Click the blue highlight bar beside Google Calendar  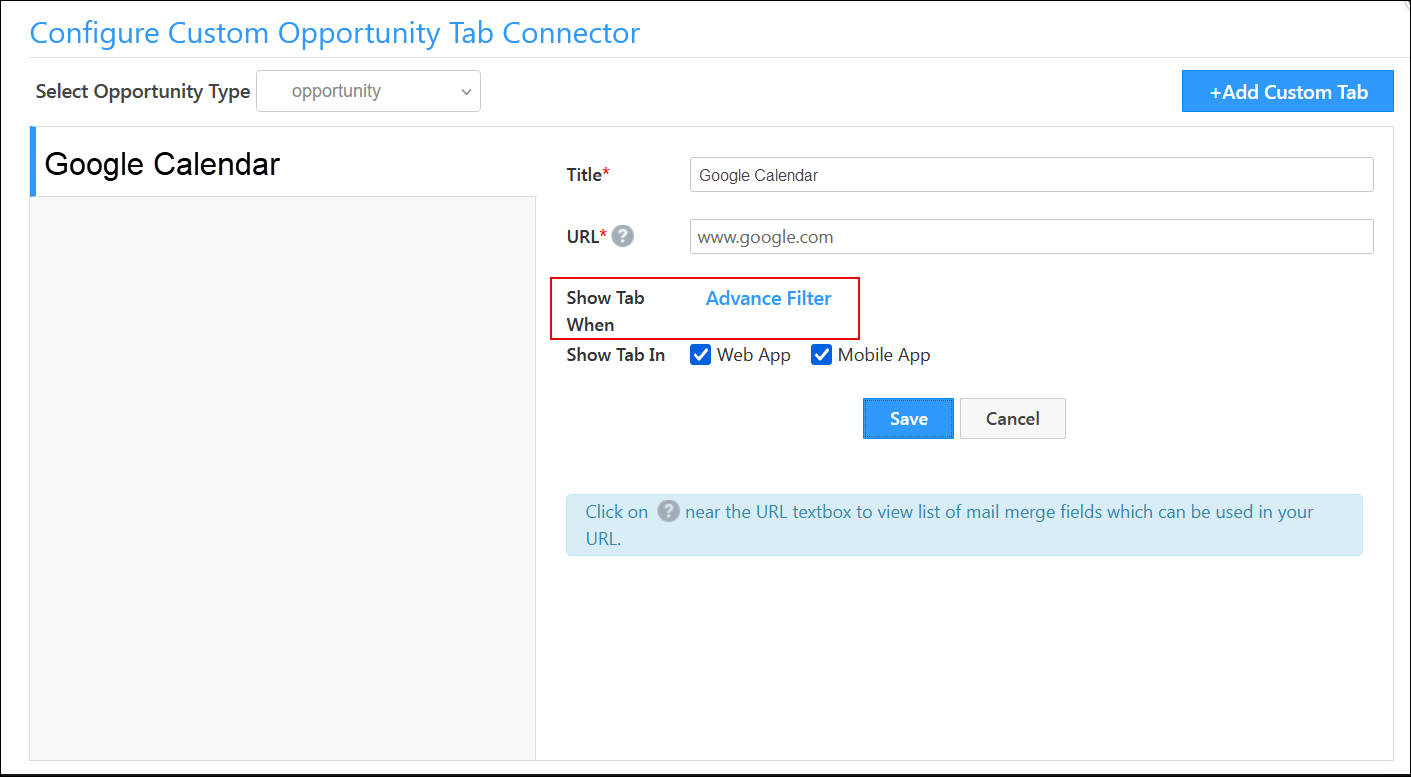[33, 163]
